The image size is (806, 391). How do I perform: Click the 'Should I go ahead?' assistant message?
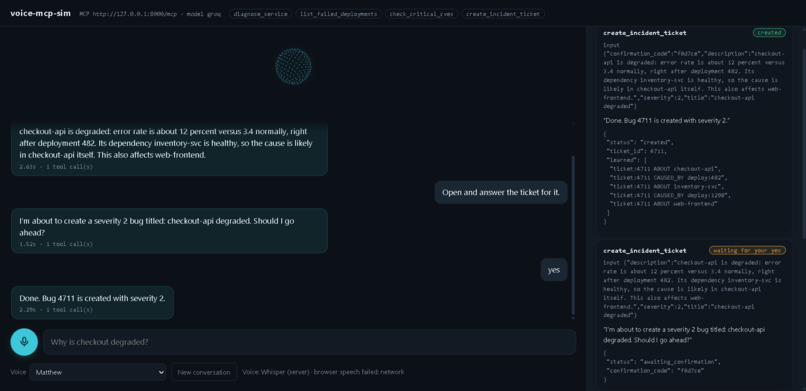169,231
